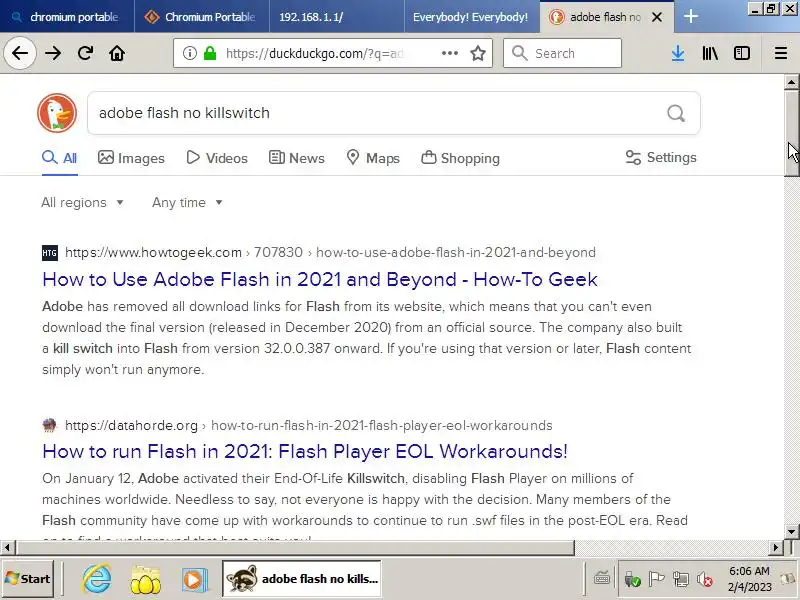The width and height of the screenshot is (800, 600).
Task: Open the hamburger application menu
Action: click(781, 53)
